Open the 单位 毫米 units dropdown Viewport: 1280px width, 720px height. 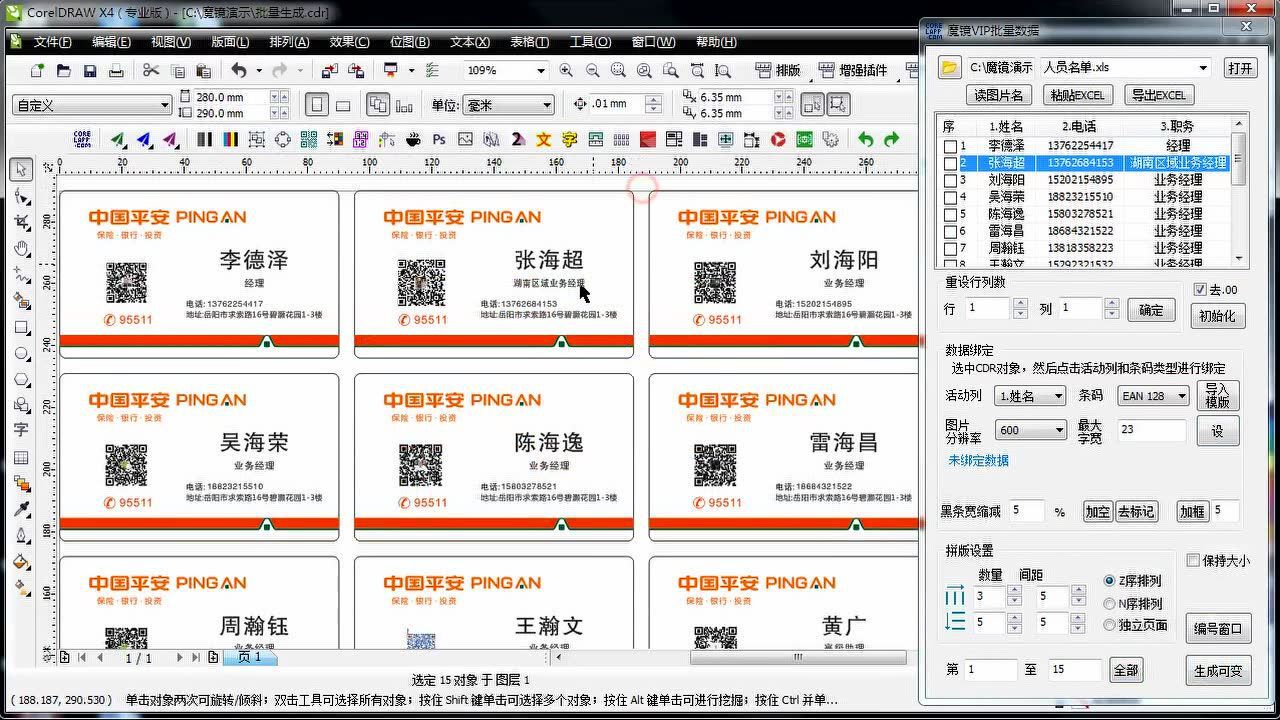[547, 105]
